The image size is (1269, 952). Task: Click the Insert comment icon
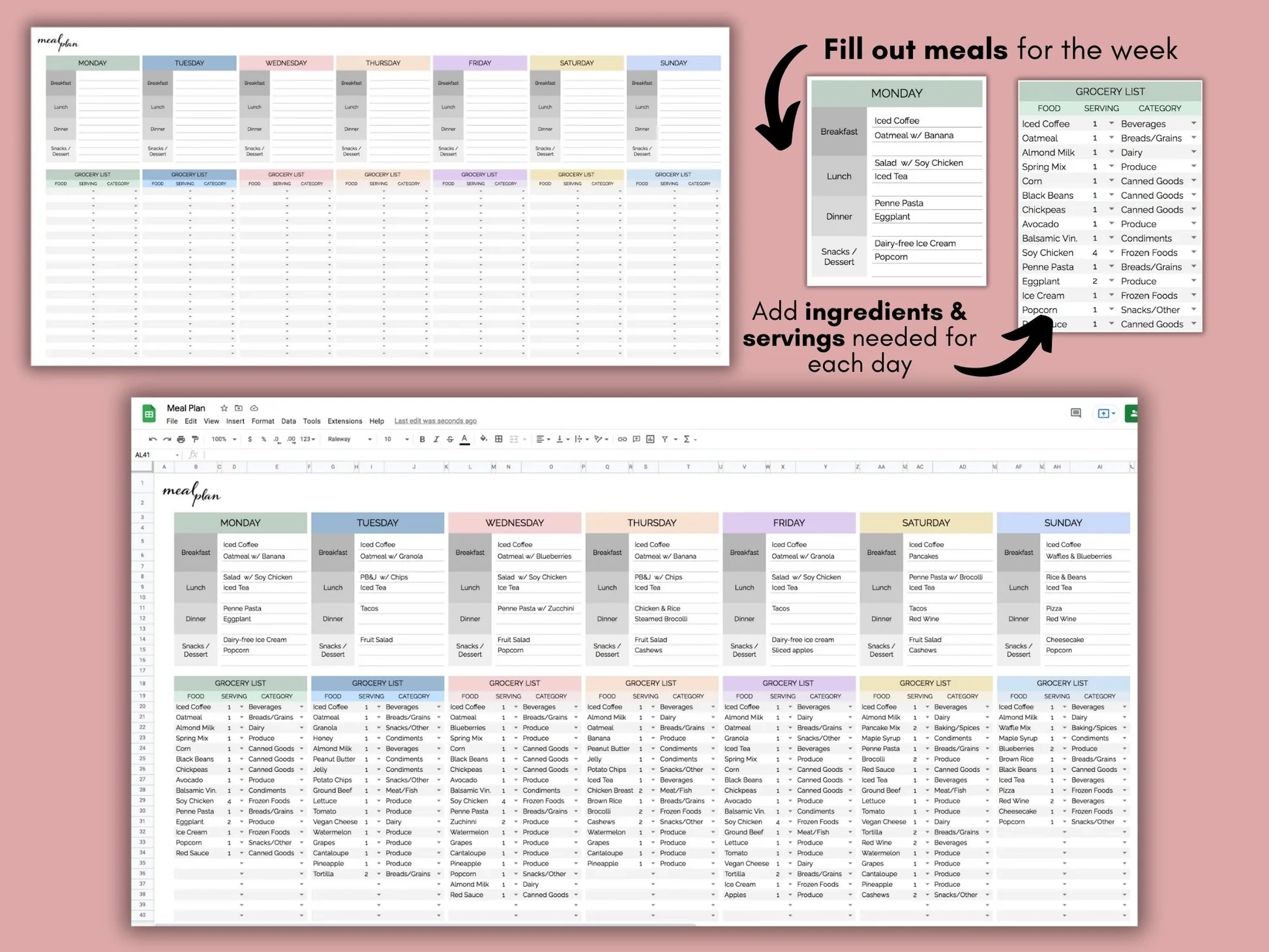tap(636, 439)
